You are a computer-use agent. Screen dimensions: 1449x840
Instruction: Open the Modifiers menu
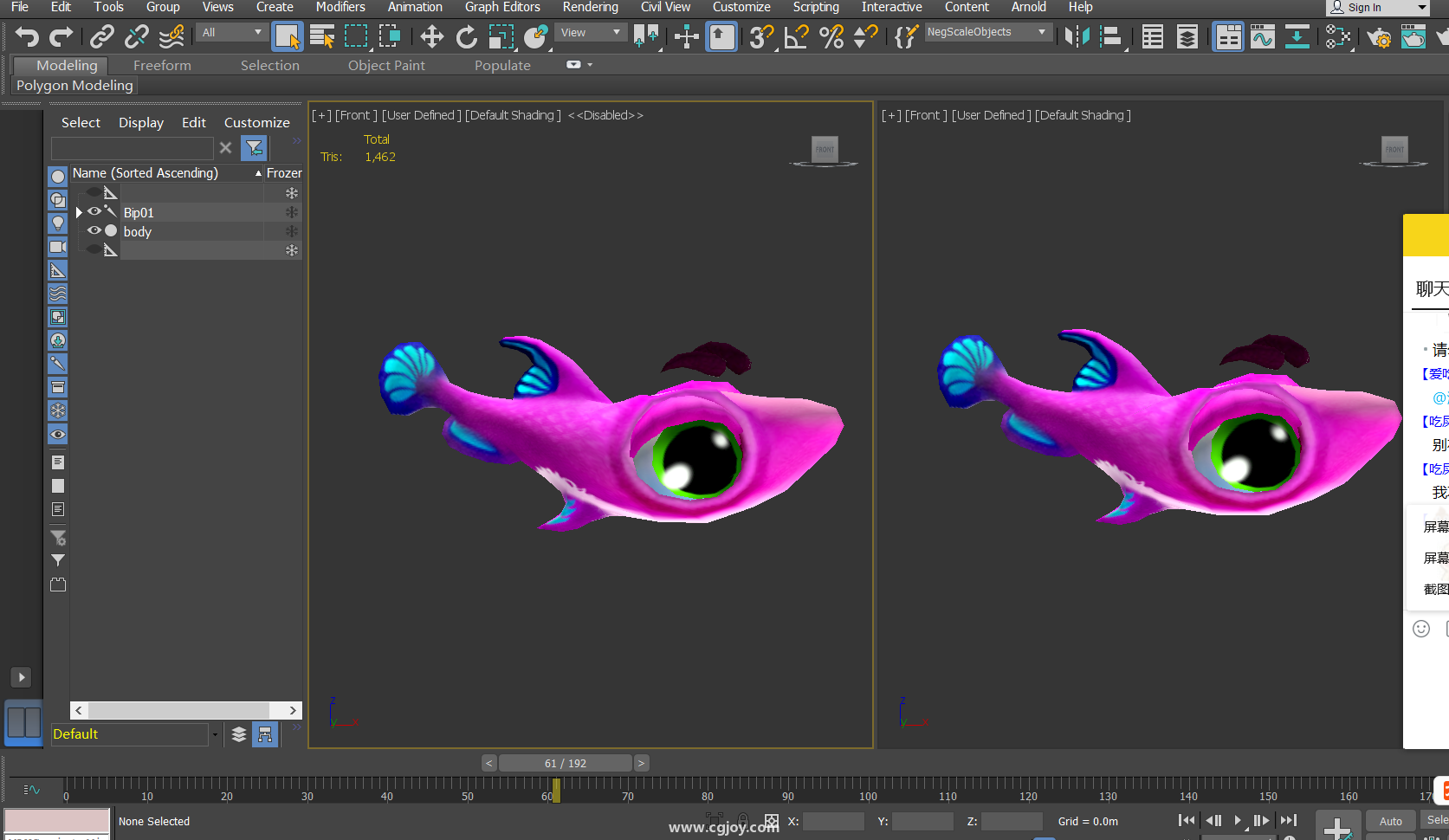tap(340, 7)
